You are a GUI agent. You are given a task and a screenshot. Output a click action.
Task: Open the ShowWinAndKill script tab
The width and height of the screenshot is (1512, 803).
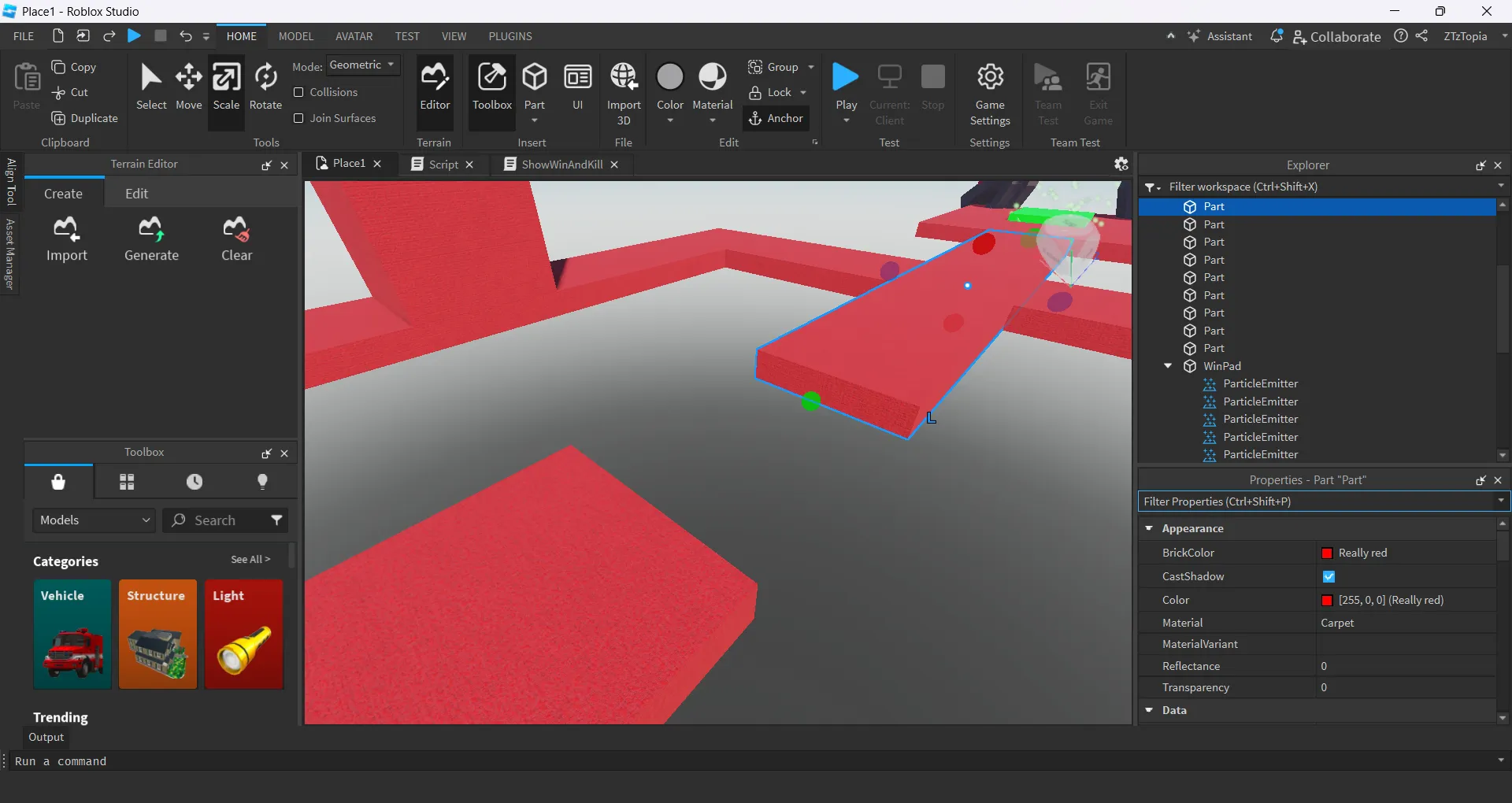(x=561, y=165)
